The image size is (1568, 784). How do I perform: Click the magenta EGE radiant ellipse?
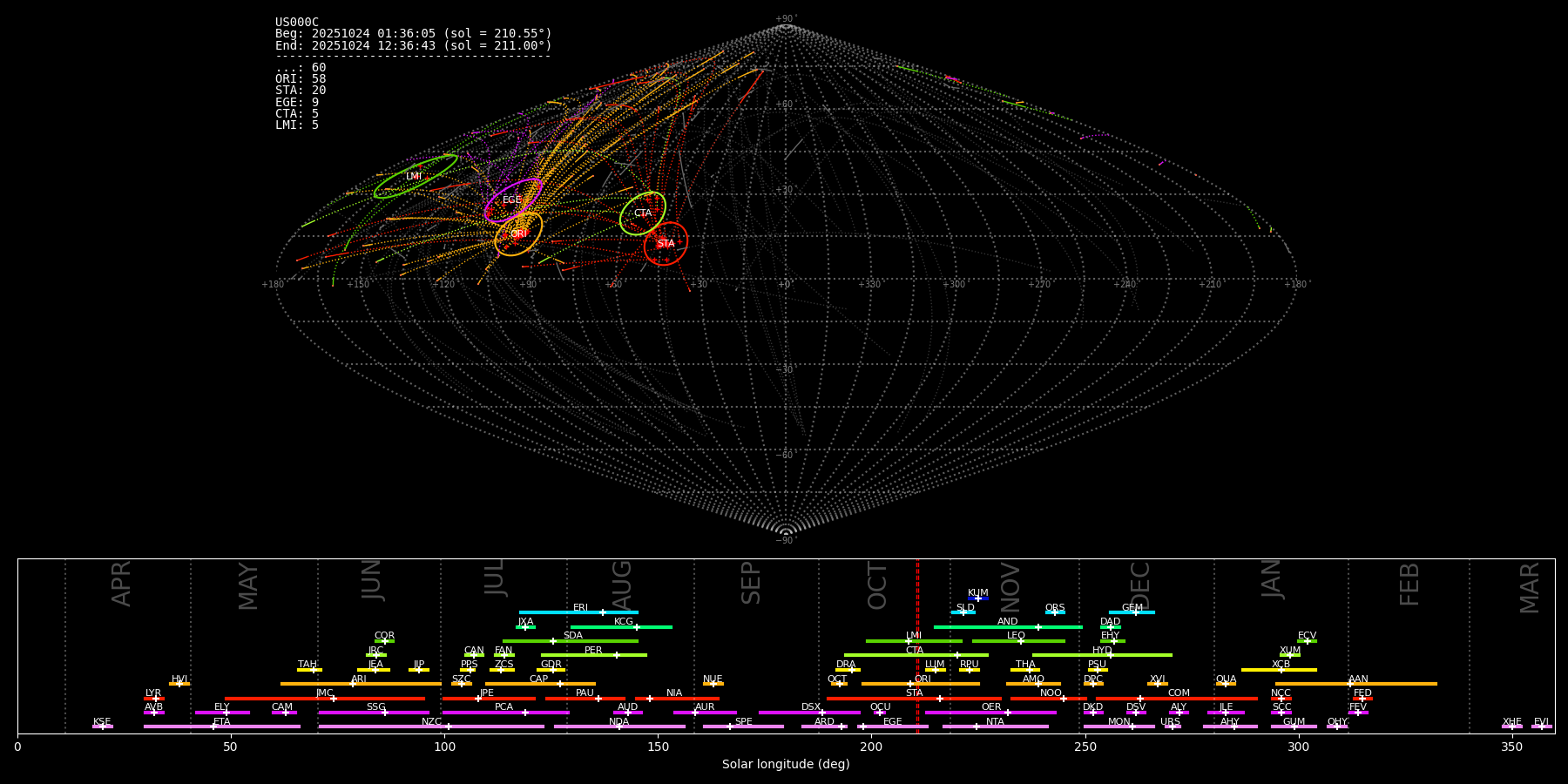(x=513, y=200)
